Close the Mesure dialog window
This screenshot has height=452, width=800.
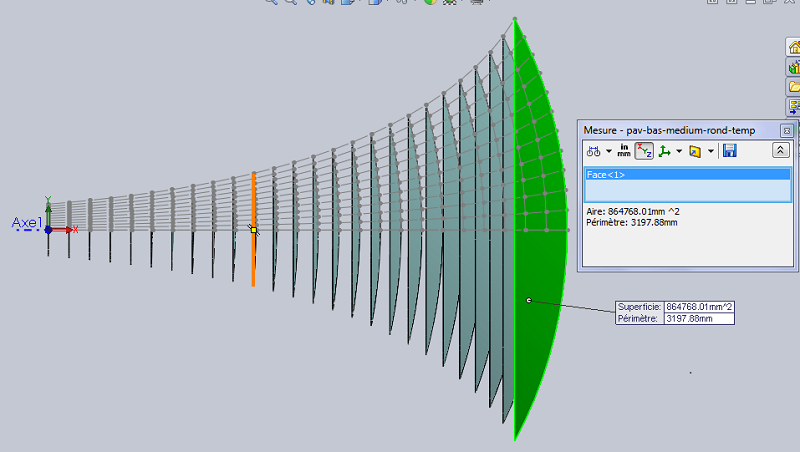pos(787,131)
